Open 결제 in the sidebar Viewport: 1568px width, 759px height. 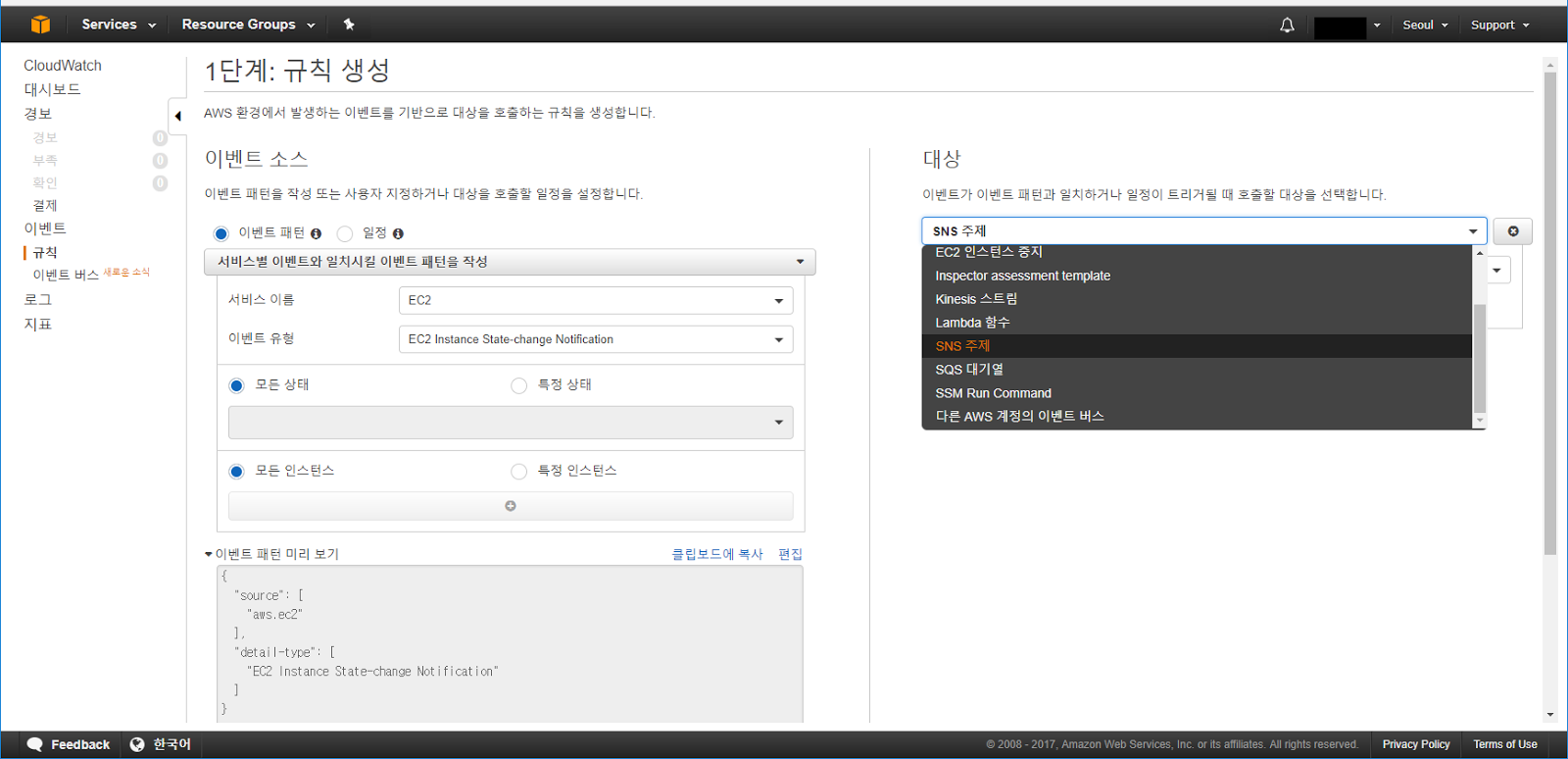click(x=45, y=206)
